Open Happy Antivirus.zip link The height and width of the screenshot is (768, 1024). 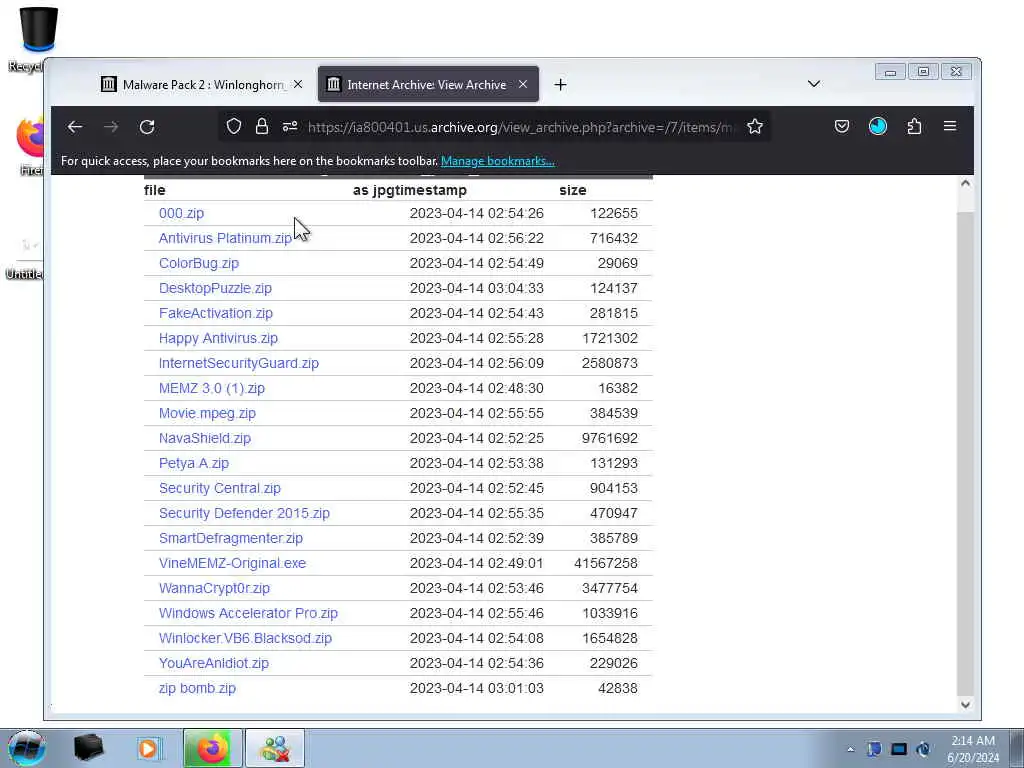218,338
